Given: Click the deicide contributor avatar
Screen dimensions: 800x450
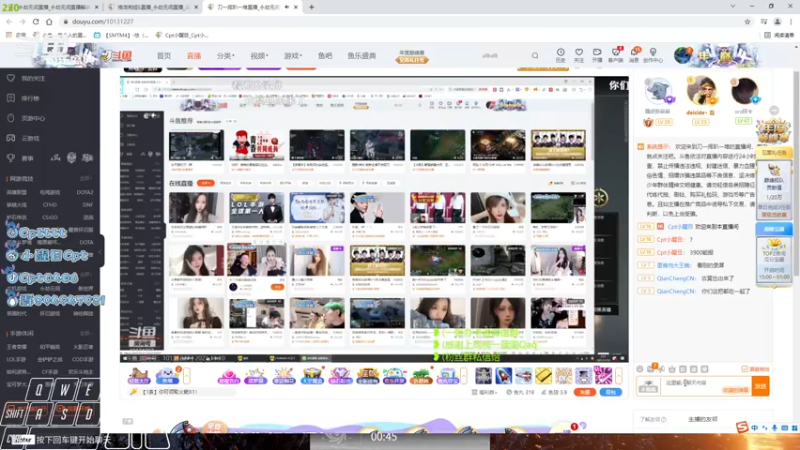Looking at the screenshot, I should [701, 91].
